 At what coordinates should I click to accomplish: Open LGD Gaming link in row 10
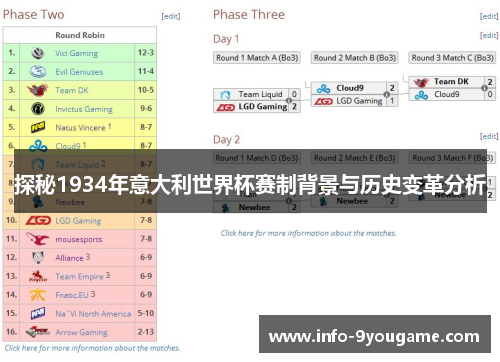click(78, 221)
